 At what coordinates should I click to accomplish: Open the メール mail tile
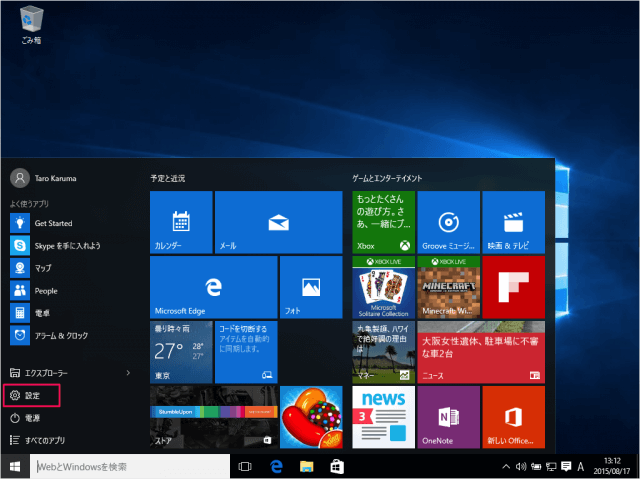(x=278, y=222)
